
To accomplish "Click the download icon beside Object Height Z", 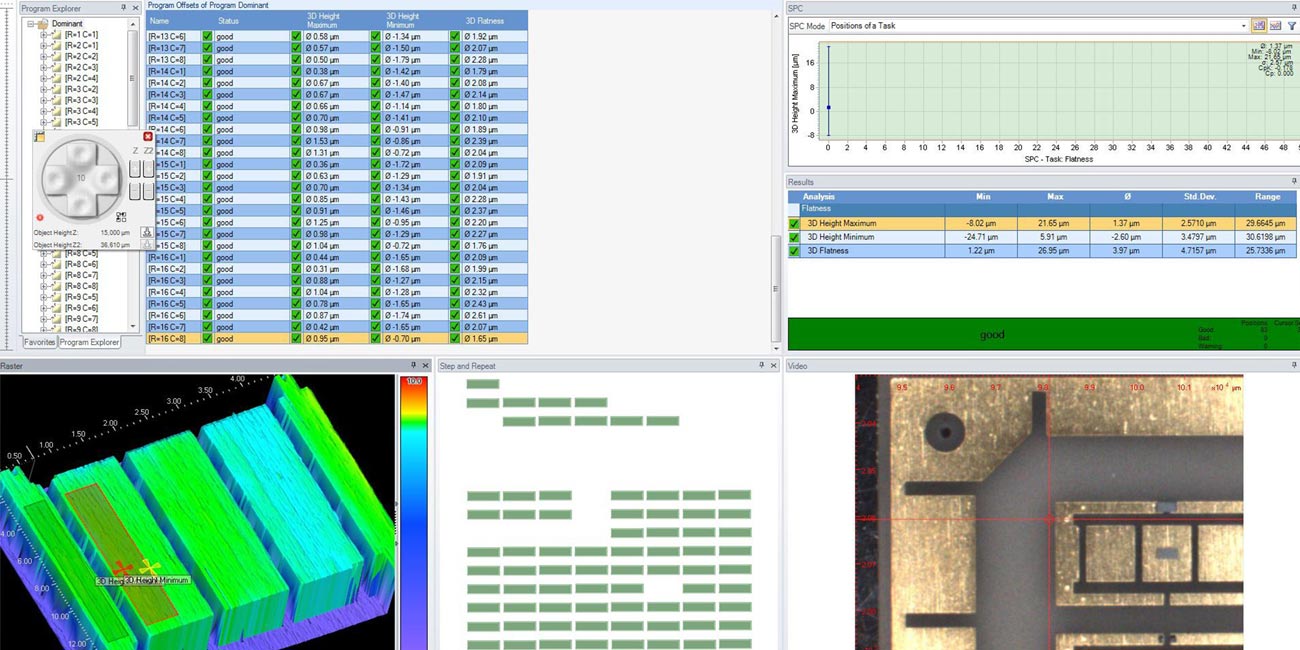I will click(x=147, y=232).
